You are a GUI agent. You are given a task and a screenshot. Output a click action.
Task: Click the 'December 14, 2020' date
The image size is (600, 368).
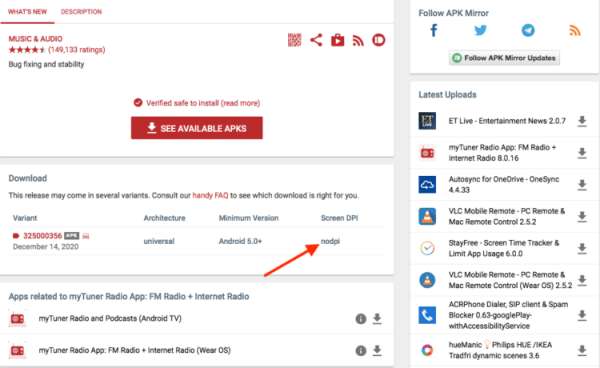(x=46, y=247)
